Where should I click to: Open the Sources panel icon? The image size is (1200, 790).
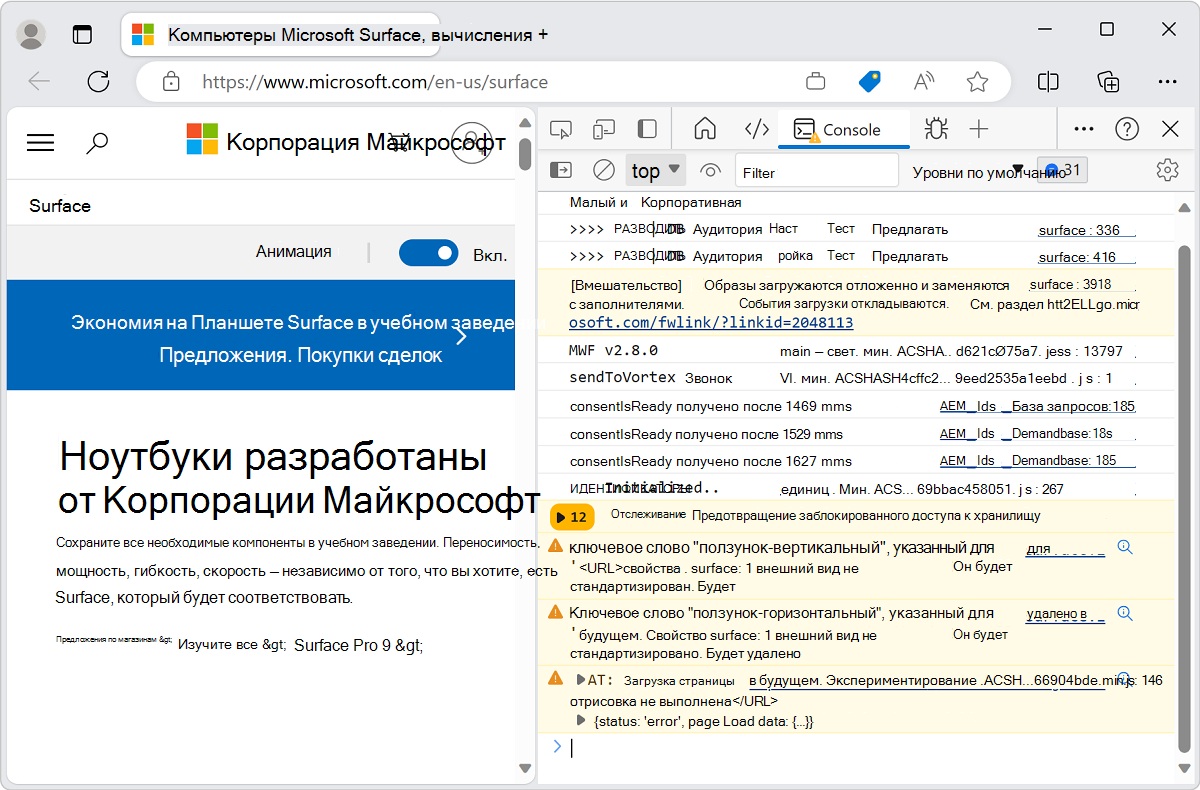pyautogui.click(x=756, y=128)
